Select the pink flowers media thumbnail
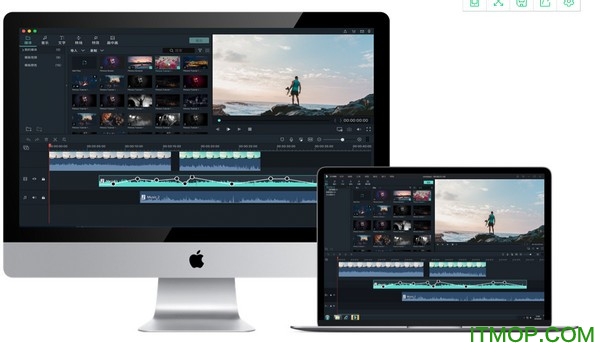Image resolution: width=600 pixels, height=360 pixels. pos(167,62)
